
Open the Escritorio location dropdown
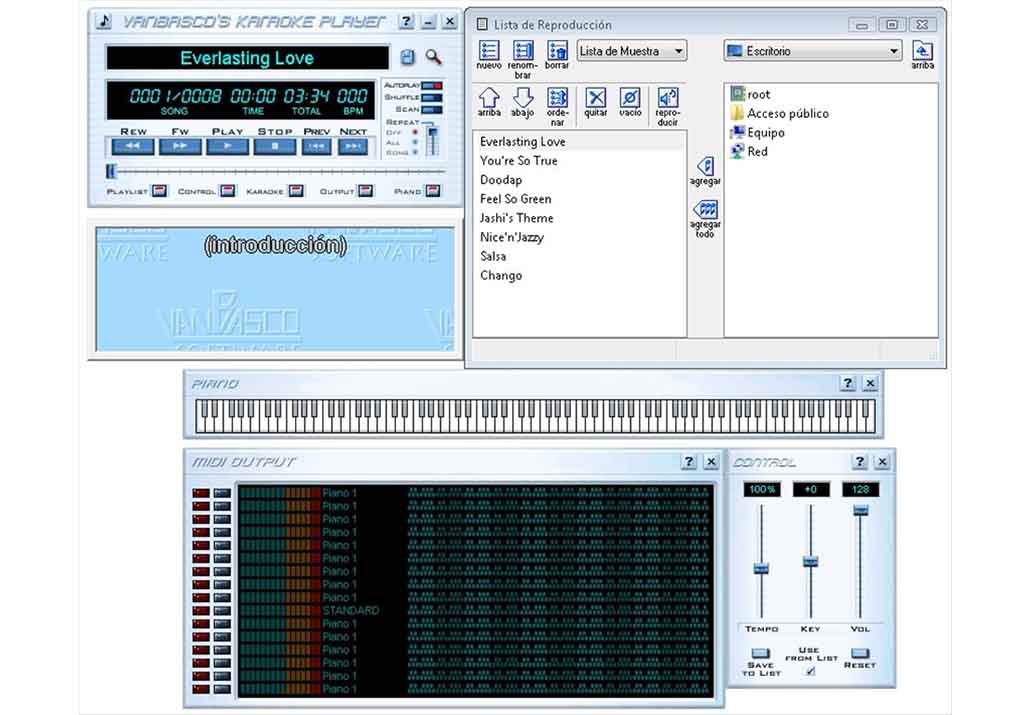pos(812,51)
